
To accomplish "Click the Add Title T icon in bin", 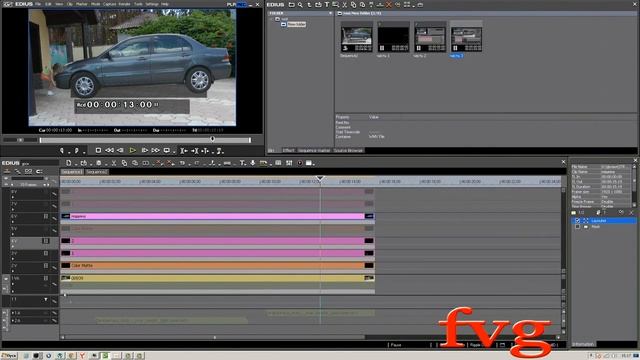I will pos(327,5).
